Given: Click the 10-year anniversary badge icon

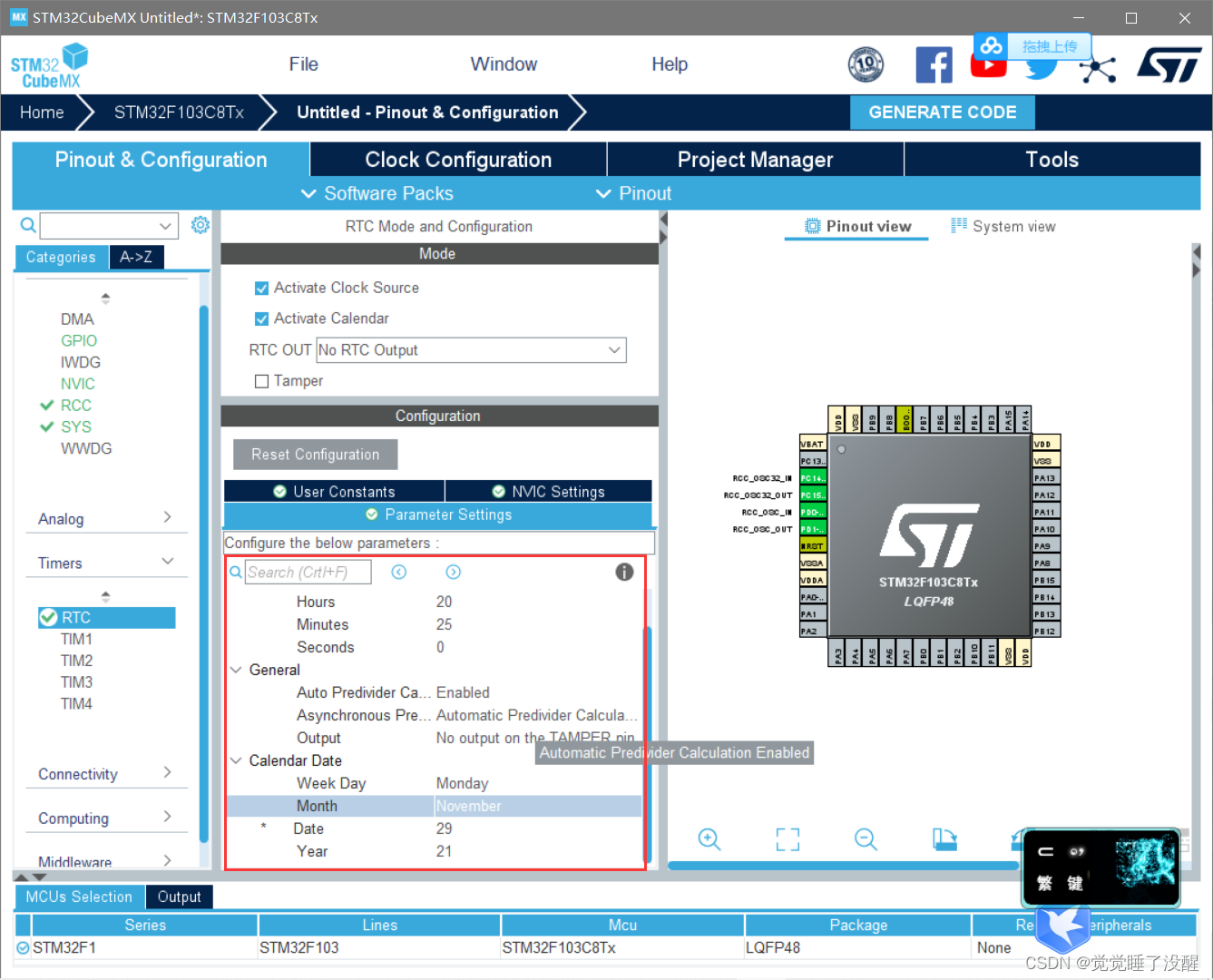Looking at the screenshot, I should pyautogui.click(x=866, y=64).
